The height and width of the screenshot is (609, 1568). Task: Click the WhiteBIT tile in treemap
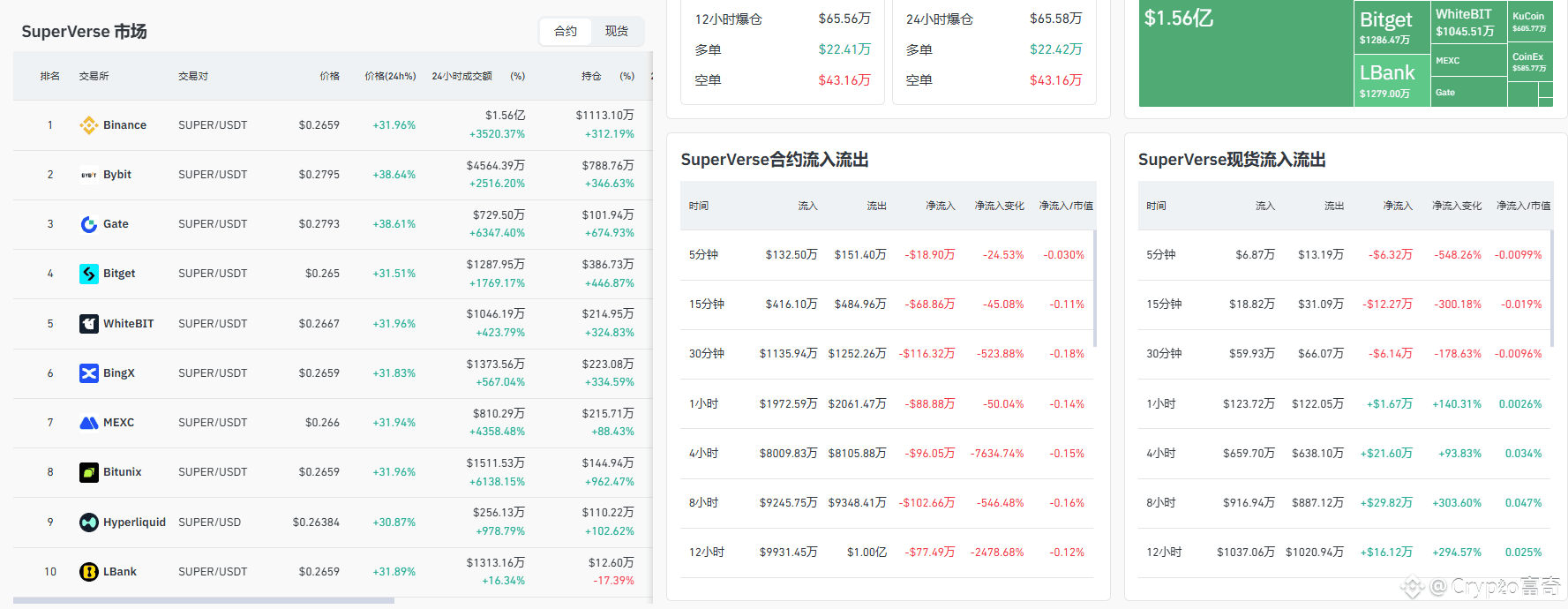click(1467, 23)
